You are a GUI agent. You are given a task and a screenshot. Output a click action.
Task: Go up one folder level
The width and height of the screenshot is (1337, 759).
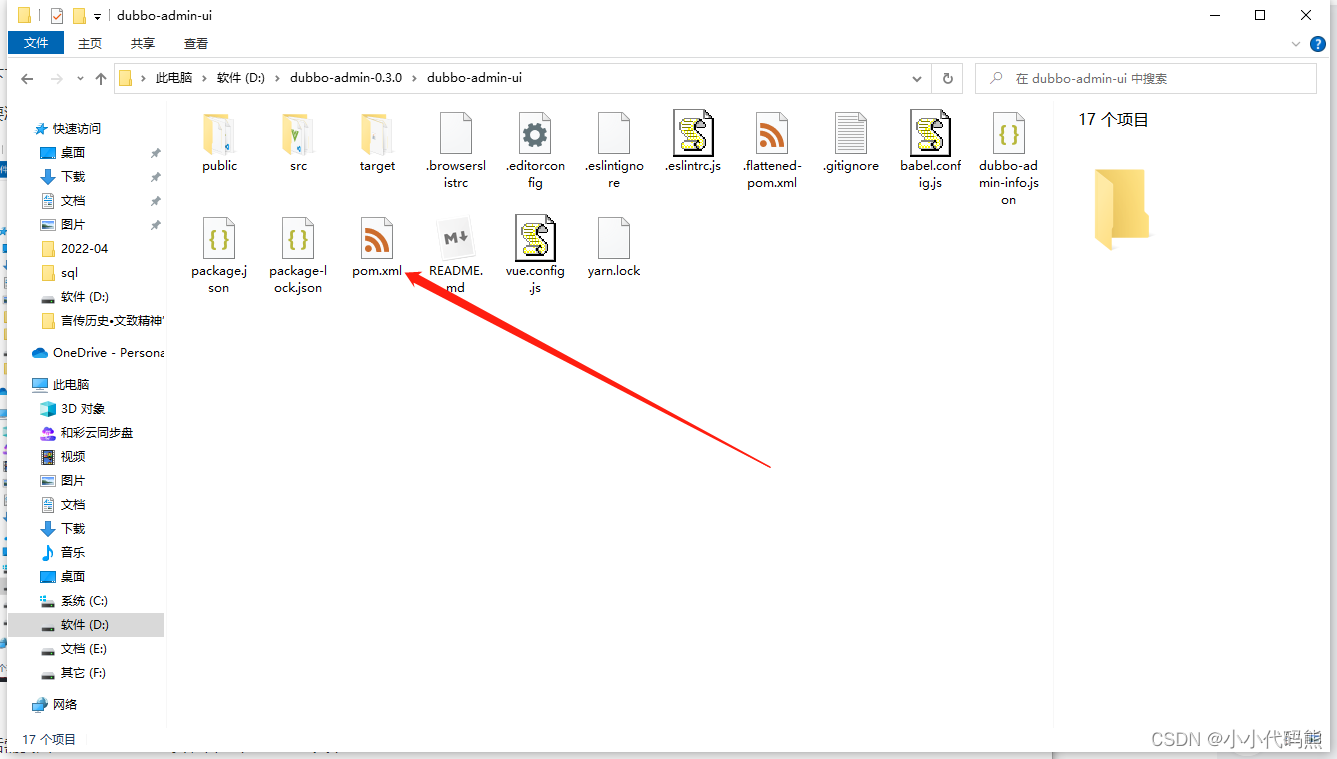tap(101, 78)
